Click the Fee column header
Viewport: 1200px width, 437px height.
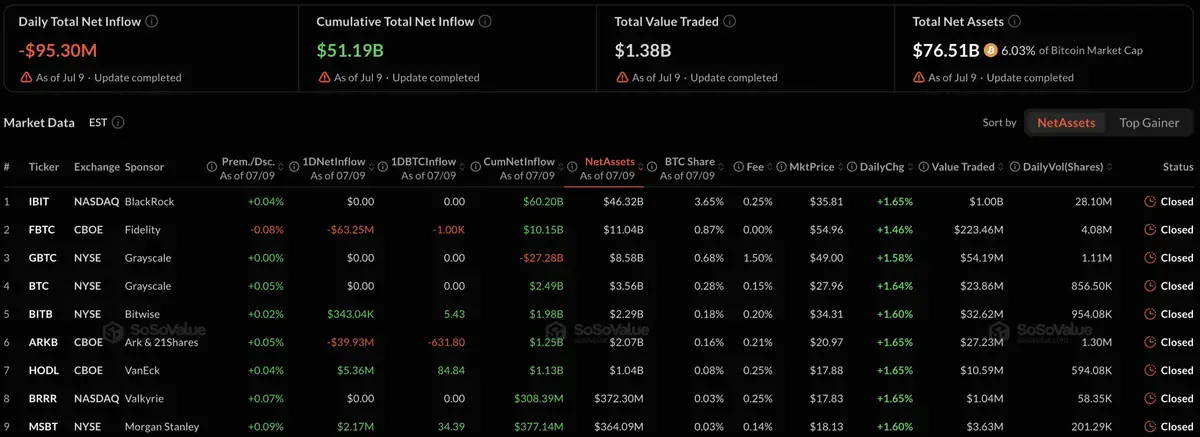pos(755,167)
